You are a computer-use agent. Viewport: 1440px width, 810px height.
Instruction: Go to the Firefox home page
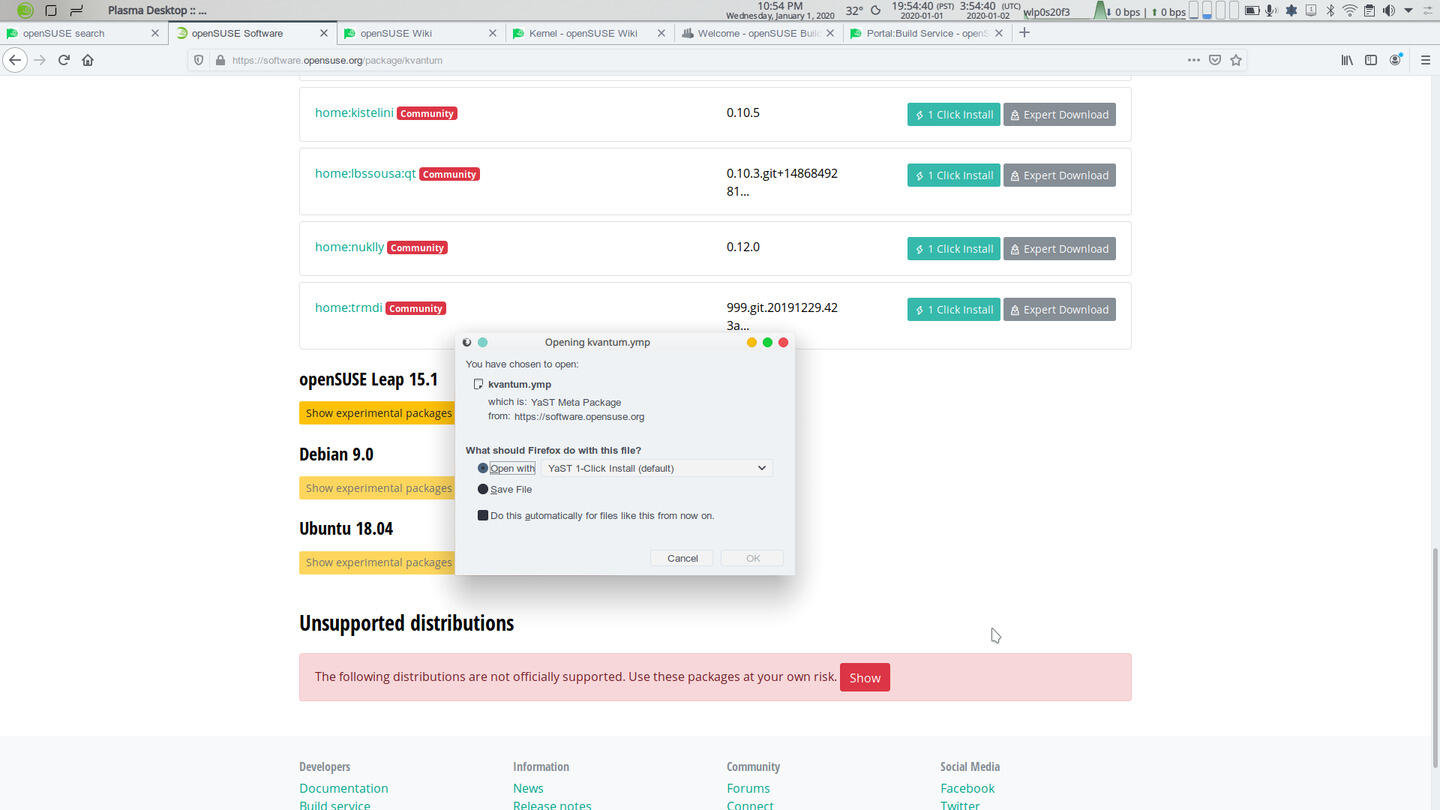[x=88, y=60]
